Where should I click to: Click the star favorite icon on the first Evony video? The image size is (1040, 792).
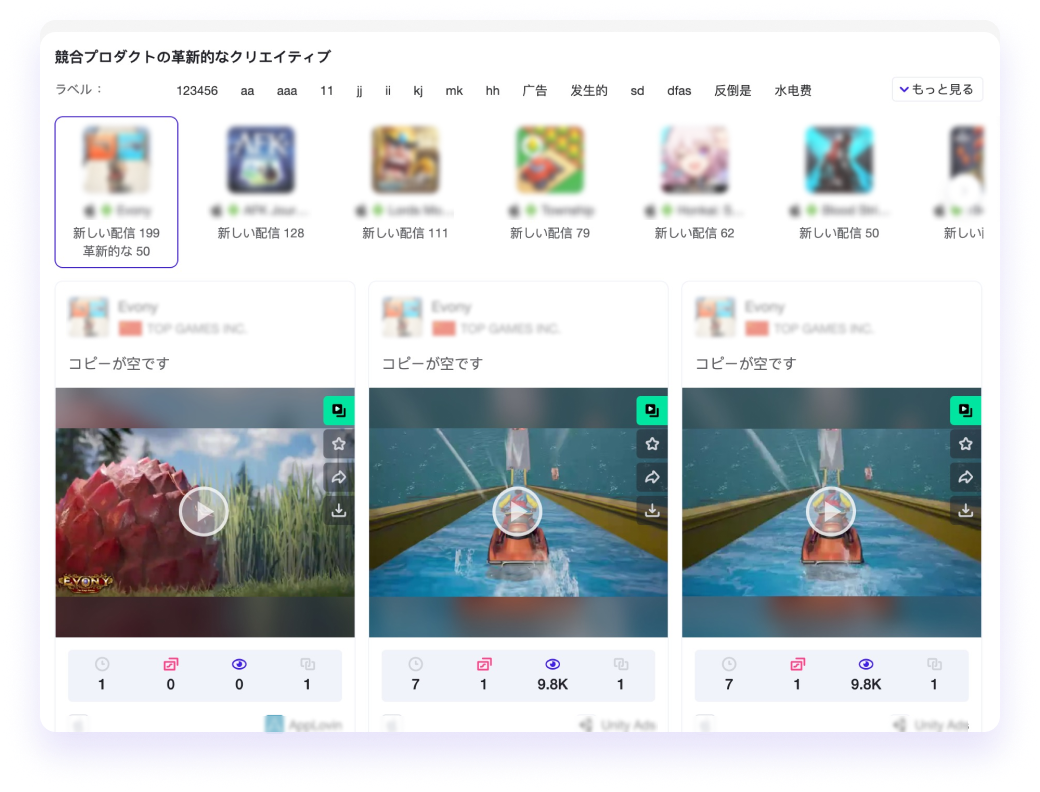click(x=339, y=444)
